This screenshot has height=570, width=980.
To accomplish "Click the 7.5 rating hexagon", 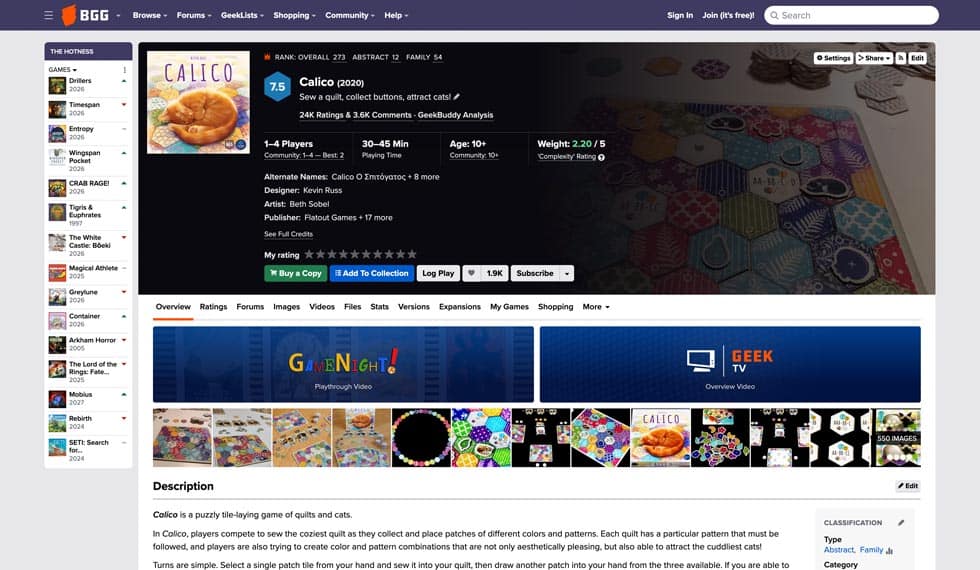I will coord(278,87).
